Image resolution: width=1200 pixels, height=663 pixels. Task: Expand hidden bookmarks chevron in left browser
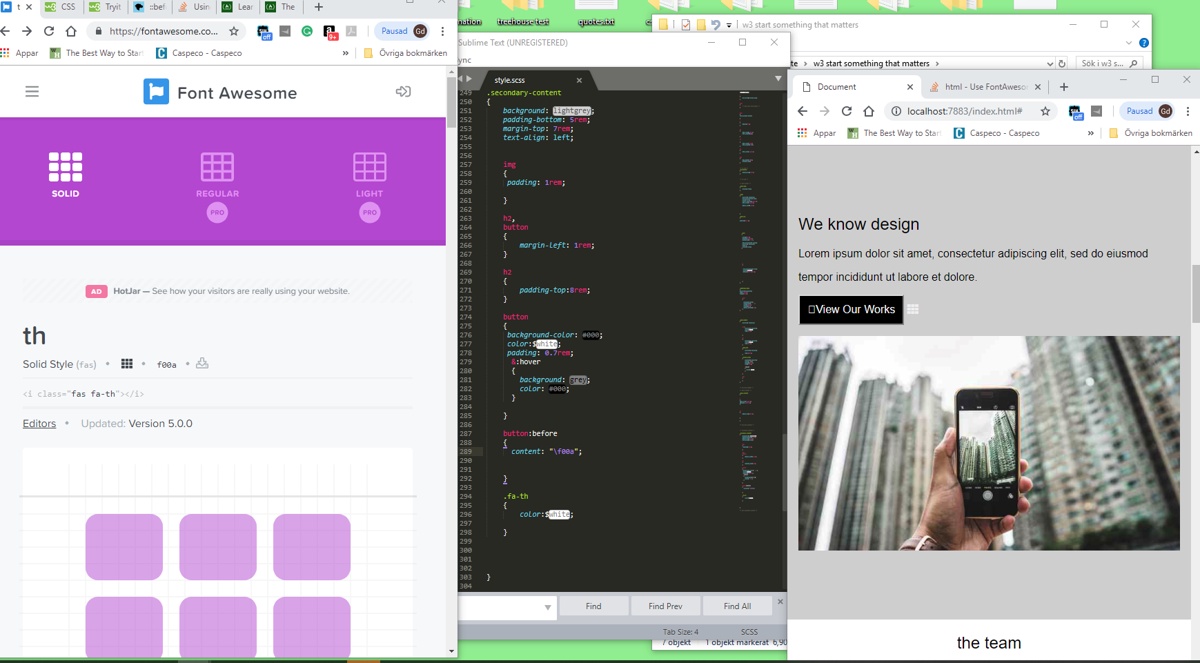[x=346, y=53]
